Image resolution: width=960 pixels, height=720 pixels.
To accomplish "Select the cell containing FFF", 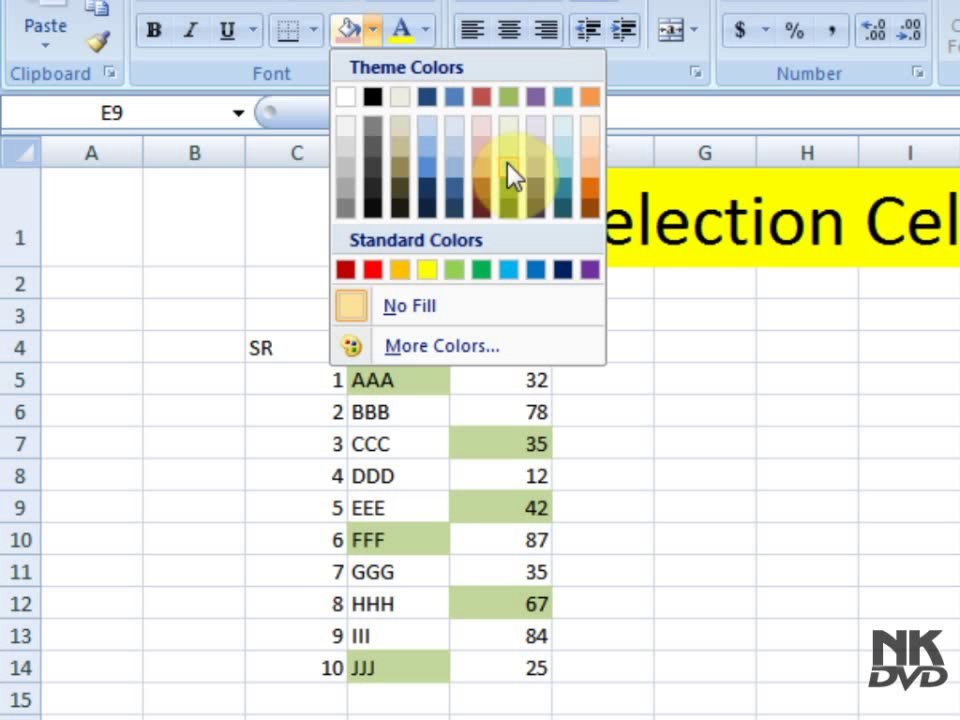I will point(398,540).
